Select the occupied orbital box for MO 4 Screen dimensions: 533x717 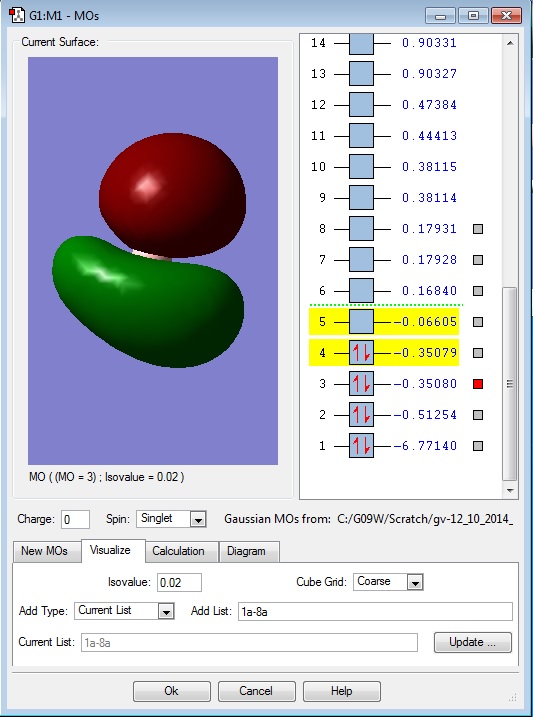[x=361, y=353]
